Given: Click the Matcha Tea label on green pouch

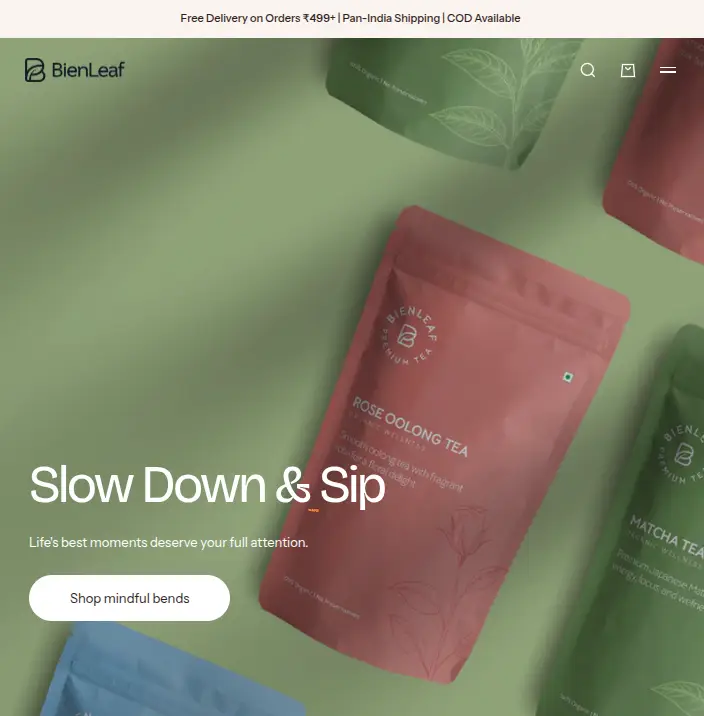Looking at the screenshot, I should pyautogui.click(x=667, y=537).
